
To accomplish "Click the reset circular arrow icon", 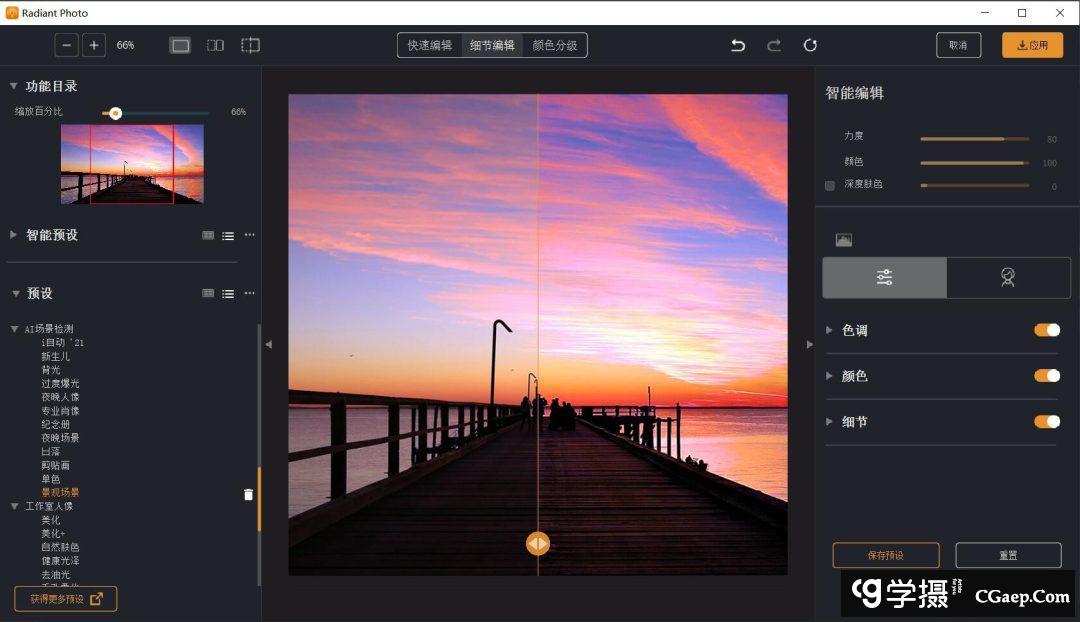I will [x=810, y=45].
